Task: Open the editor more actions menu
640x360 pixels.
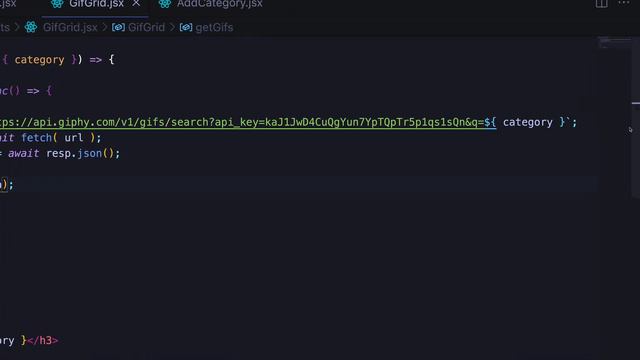Action: click(624, 3)
